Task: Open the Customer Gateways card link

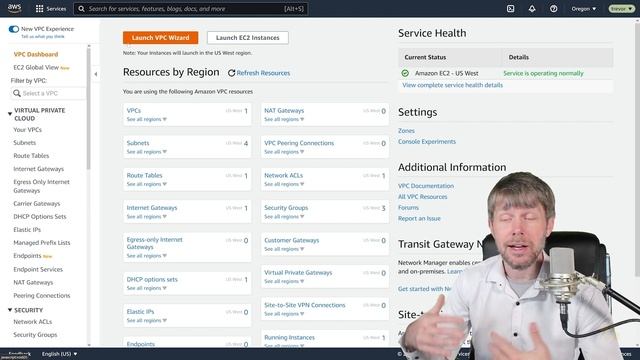Action: coord(291,240)
